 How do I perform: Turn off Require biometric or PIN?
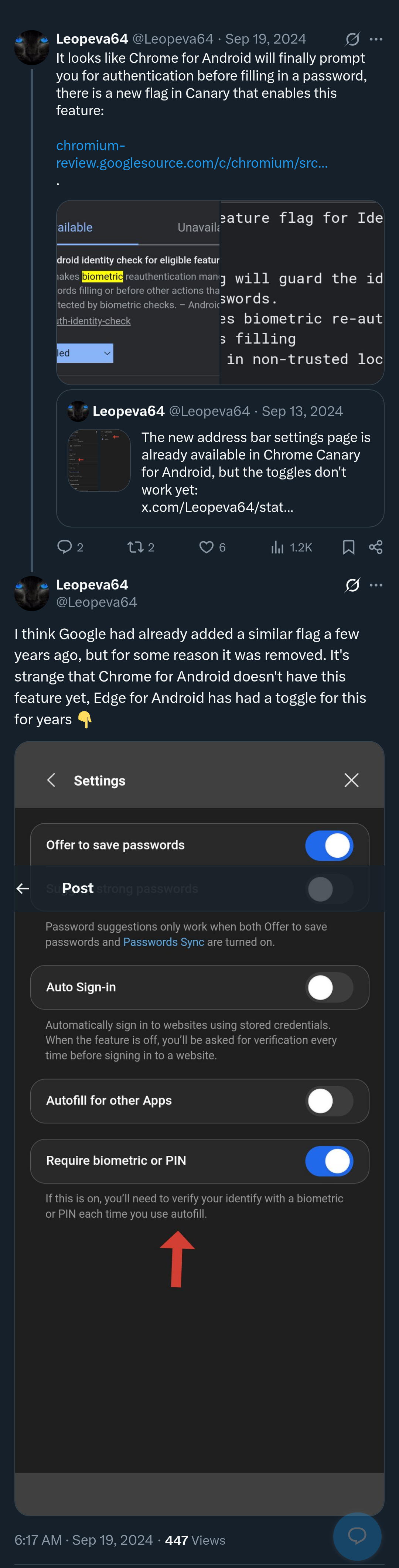[x=329, y=1161]
